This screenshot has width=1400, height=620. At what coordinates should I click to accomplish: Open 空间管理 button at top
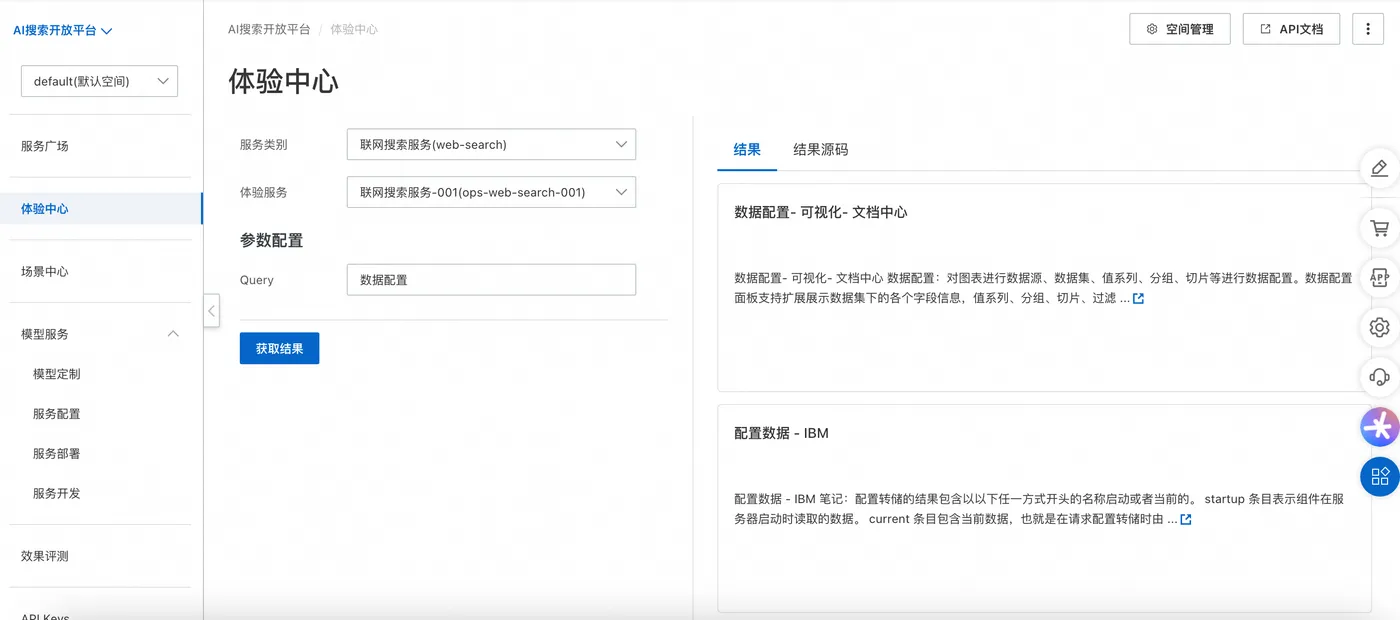[1180, 29]
